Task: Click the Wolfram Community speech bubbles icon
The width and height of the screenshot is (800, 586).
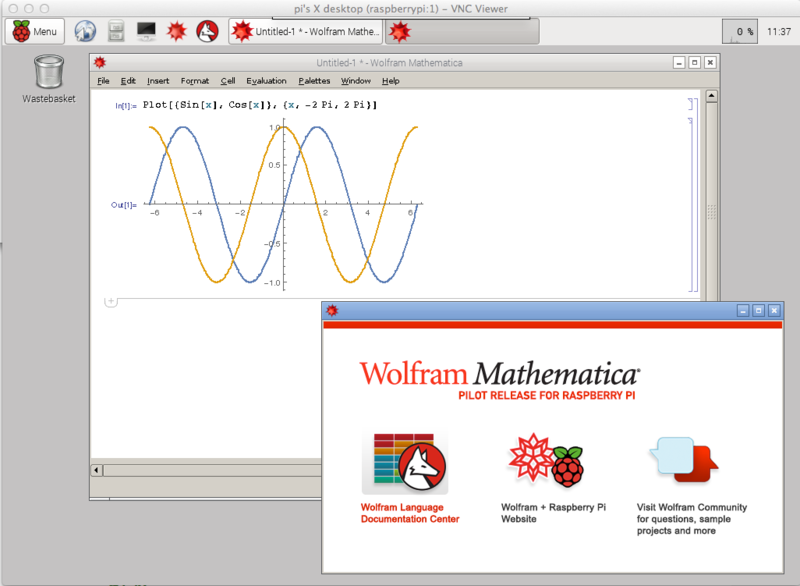Action: 684,459
